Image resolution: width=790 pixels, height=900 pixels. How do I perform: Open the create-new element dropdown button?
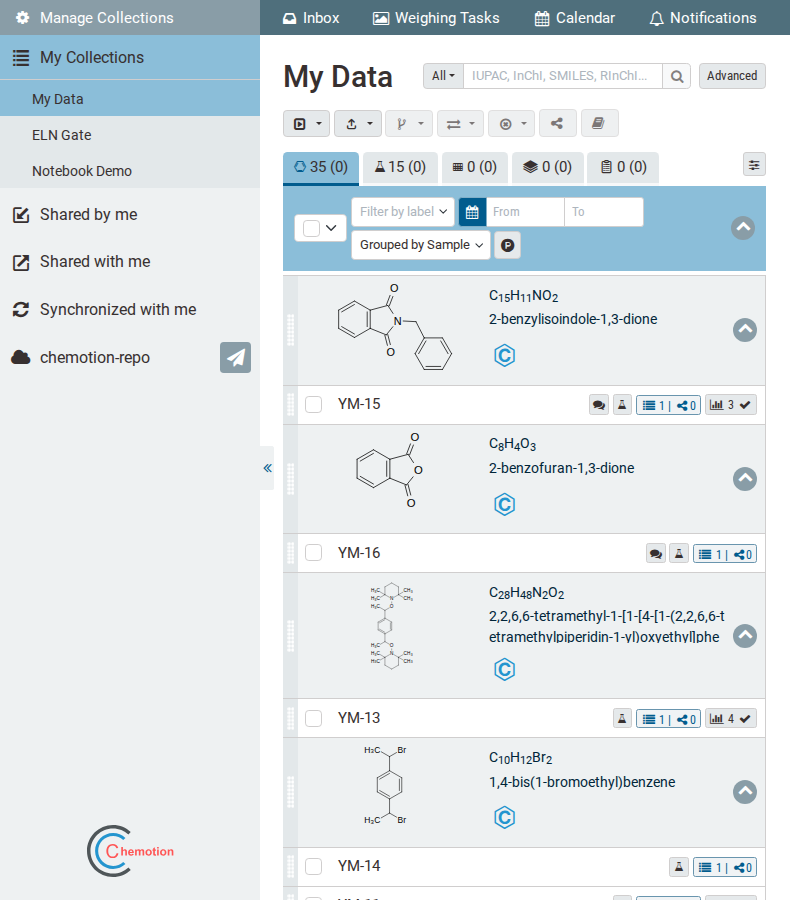(306, 123)
